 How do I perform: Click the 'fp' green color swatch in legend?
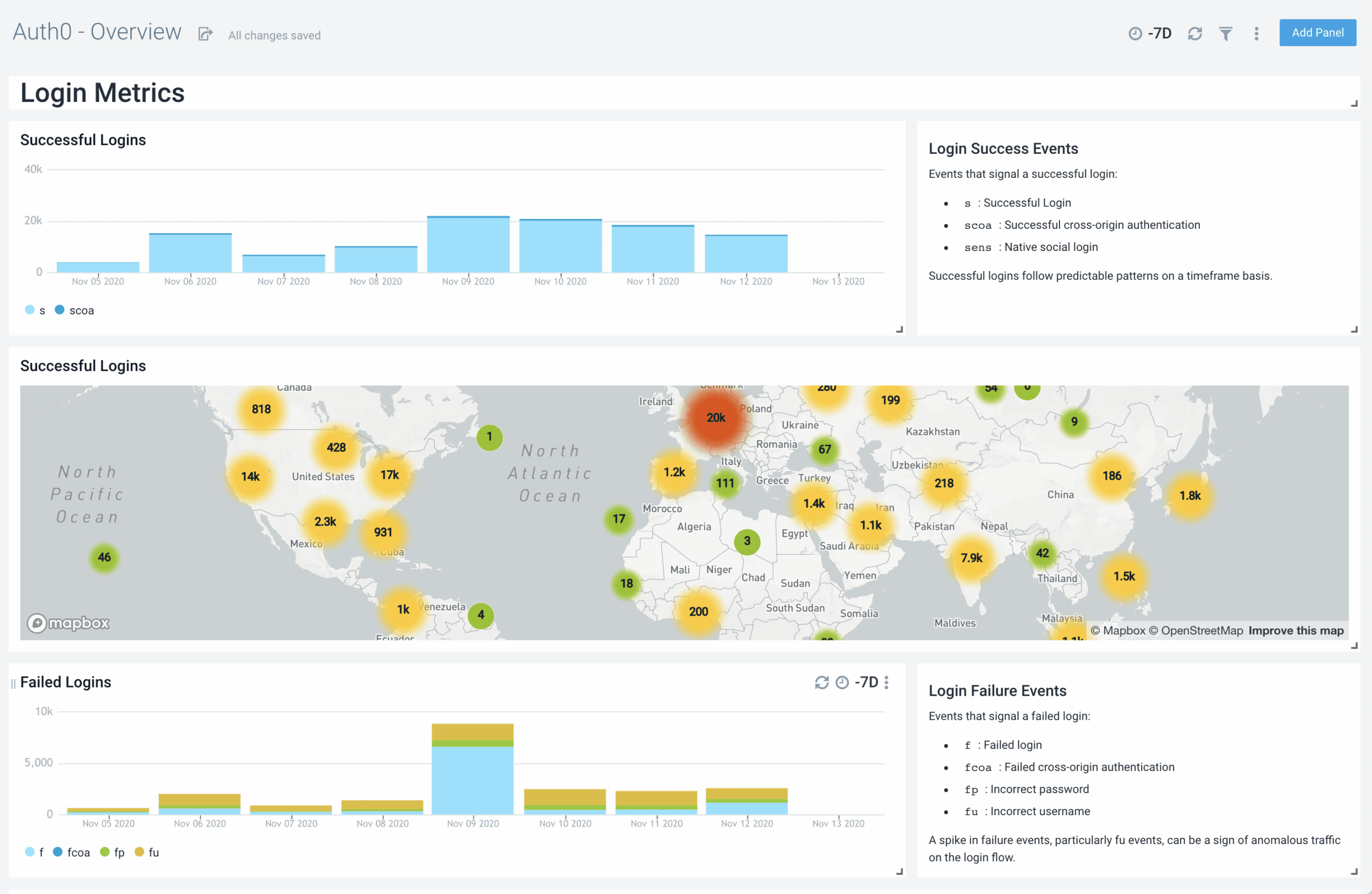(x=105, y=852)
